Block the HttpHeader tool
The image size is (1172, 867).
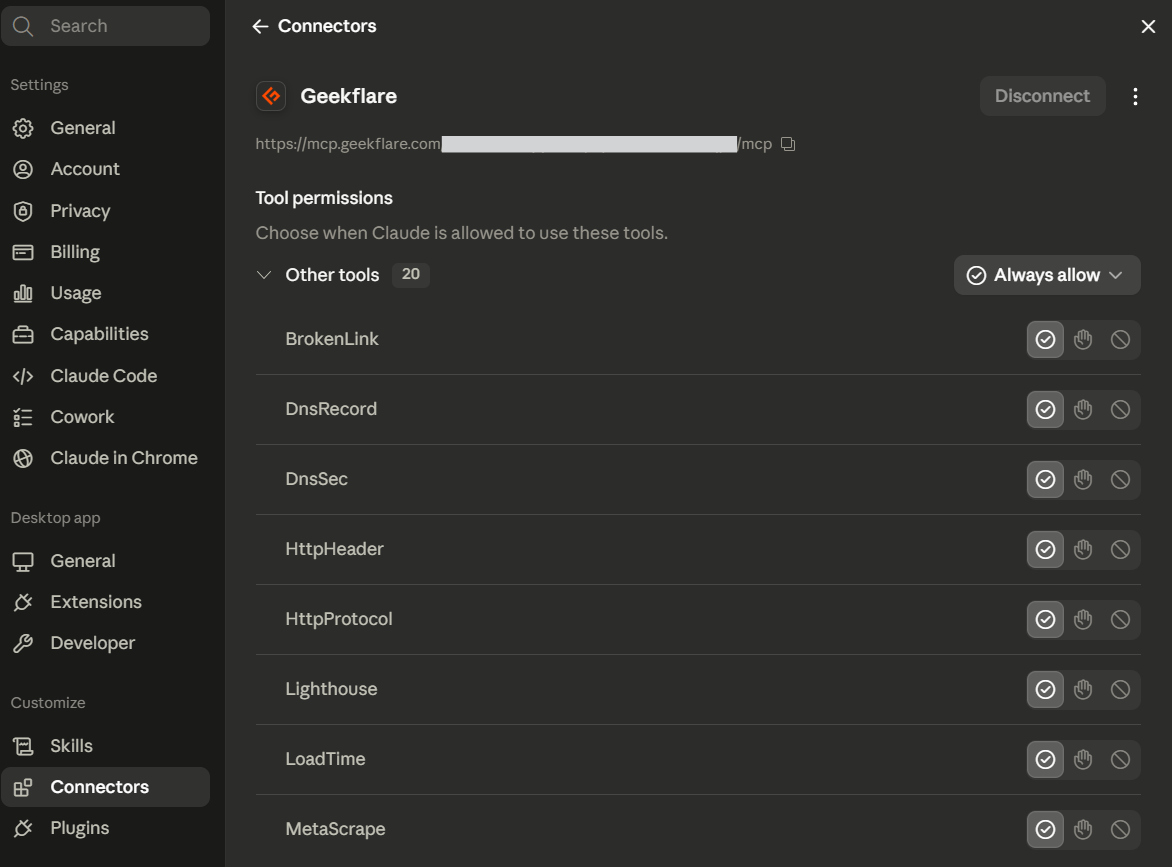(1120, 549)
